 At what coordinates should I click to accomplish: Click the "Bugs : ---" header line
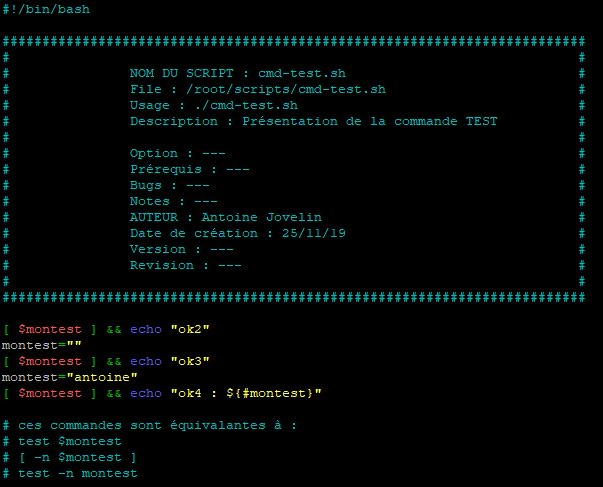[169, 185]
